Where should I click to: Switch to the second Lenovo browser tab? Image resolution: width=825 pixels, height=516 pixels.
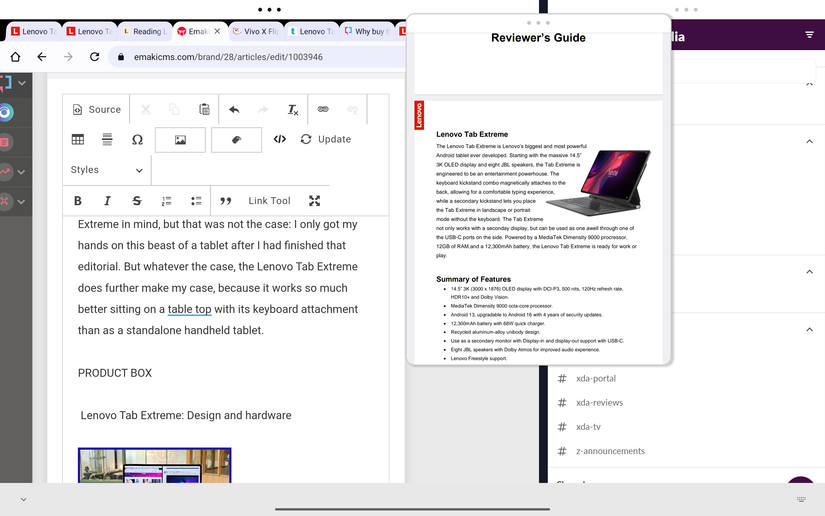point(89,32)
